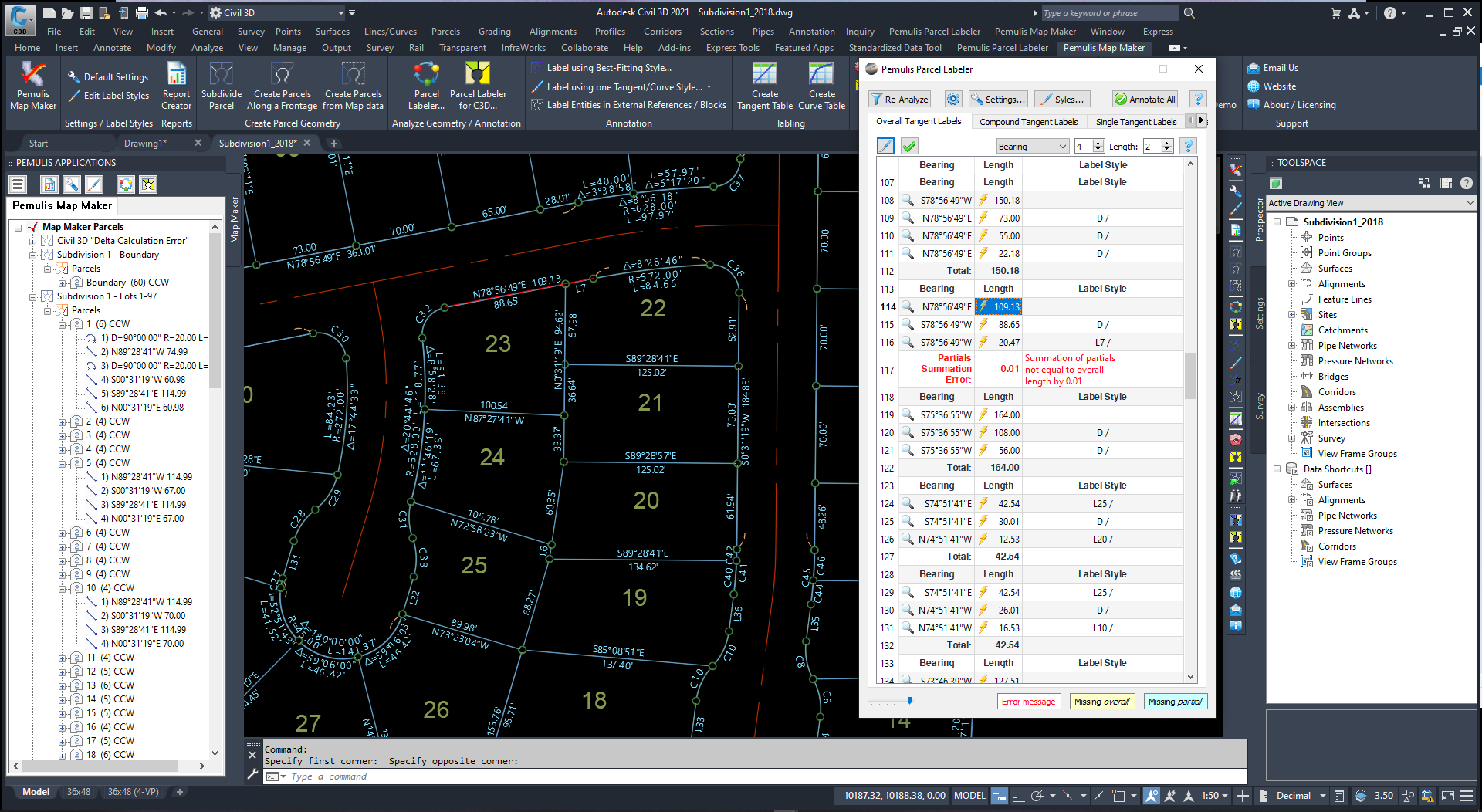
Task: Expand parcel 2 (4) CCW tree node
Action: 63,422
